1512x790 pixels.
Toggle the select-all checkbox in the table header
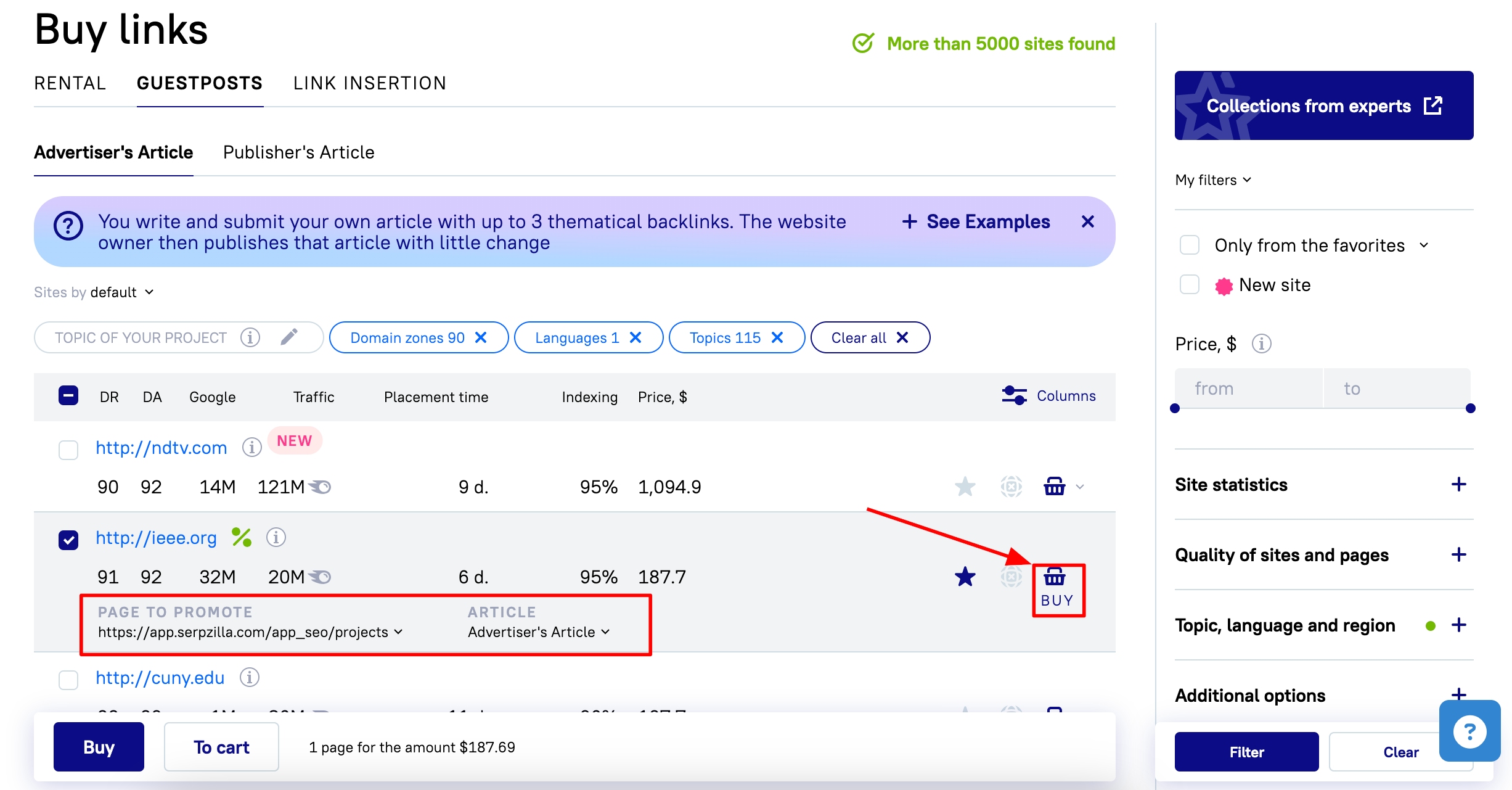tap(68, 395)
